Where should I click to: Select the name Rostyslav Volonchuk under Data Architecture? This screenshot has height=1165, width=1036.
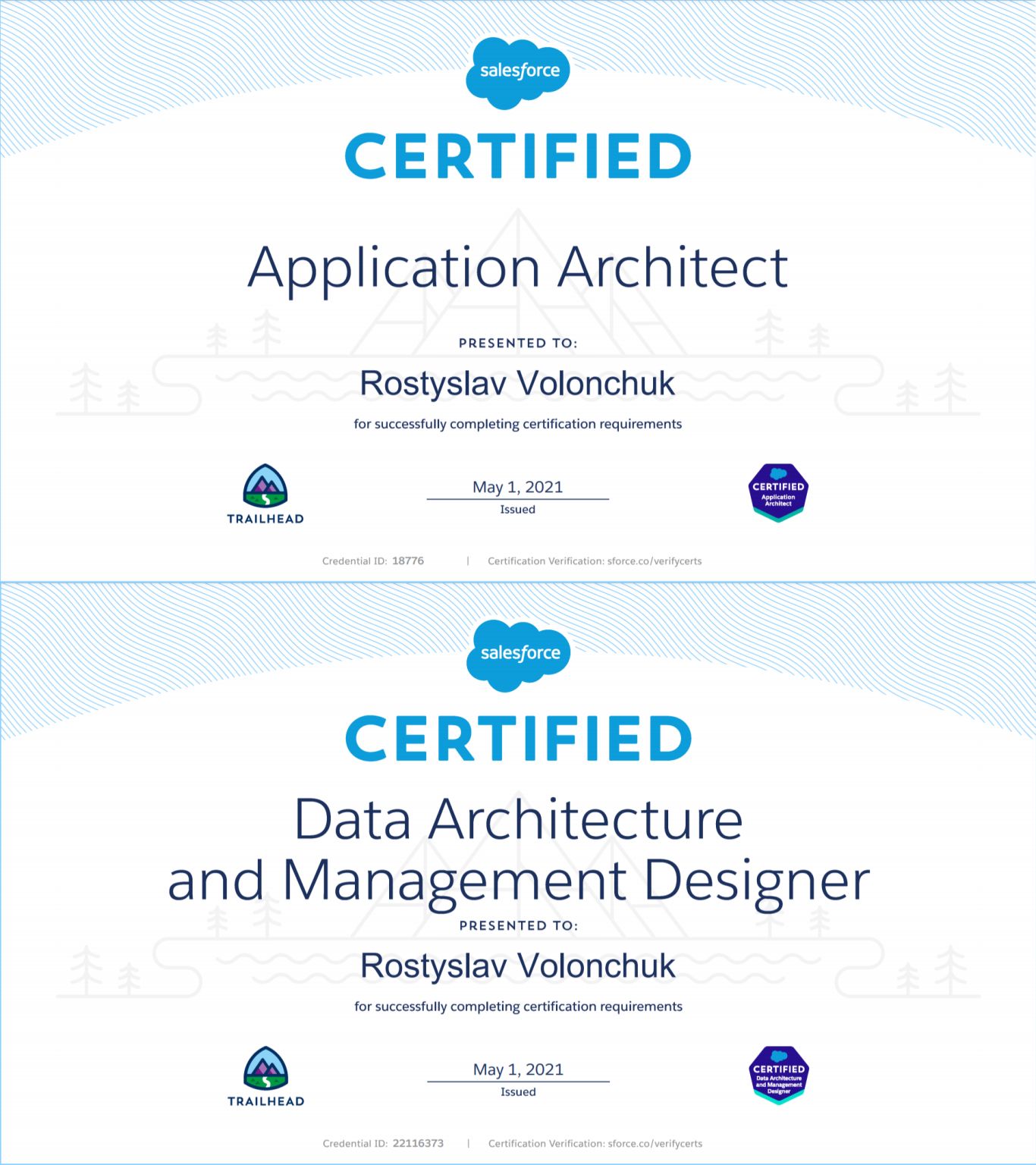[518, 967]
